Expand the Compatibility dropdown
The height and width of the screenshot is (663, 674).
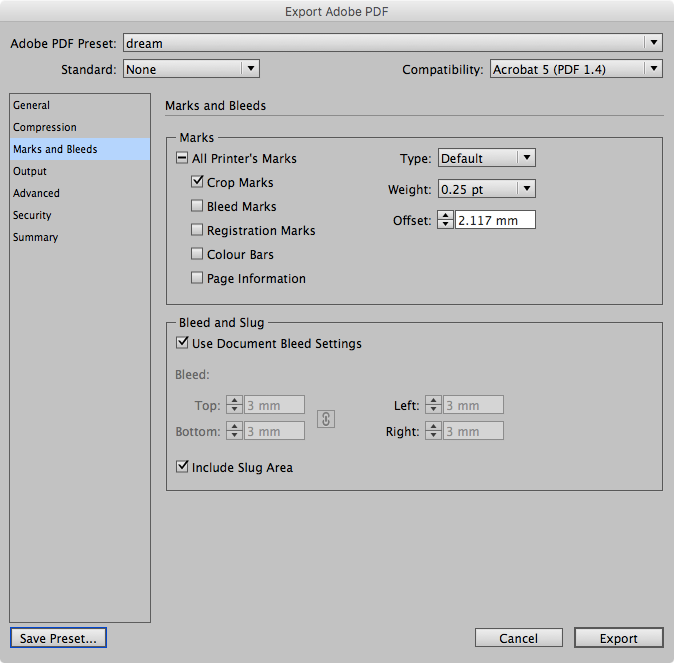point(576,69)
